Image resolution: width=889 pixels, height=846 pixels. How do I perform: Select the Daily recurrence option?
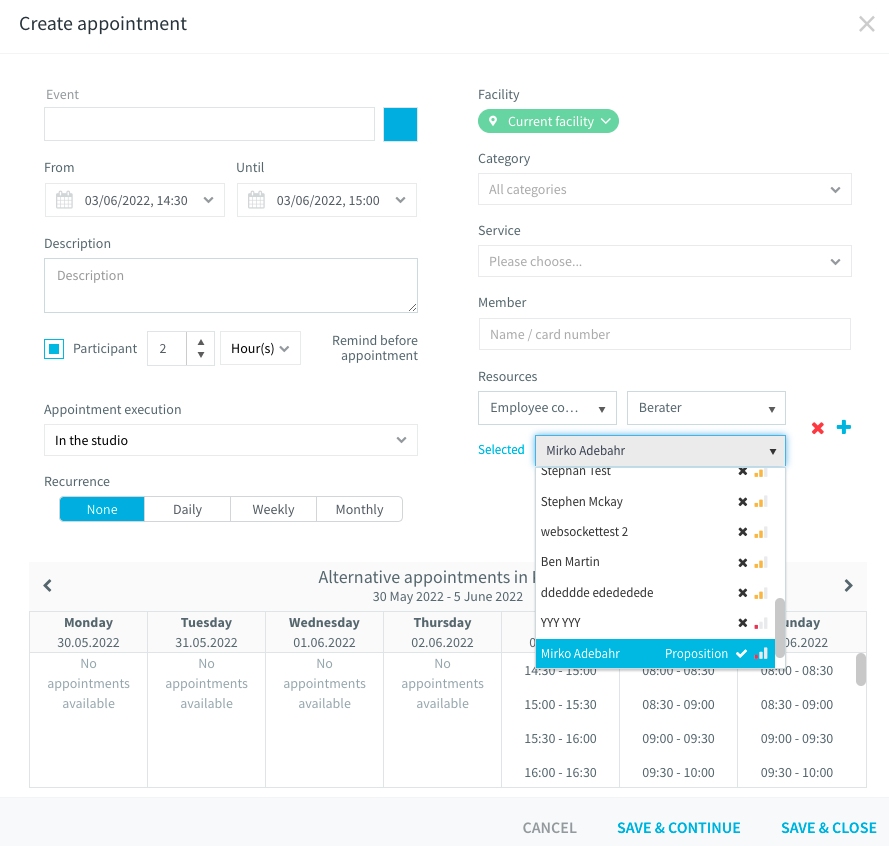(187, 509)
